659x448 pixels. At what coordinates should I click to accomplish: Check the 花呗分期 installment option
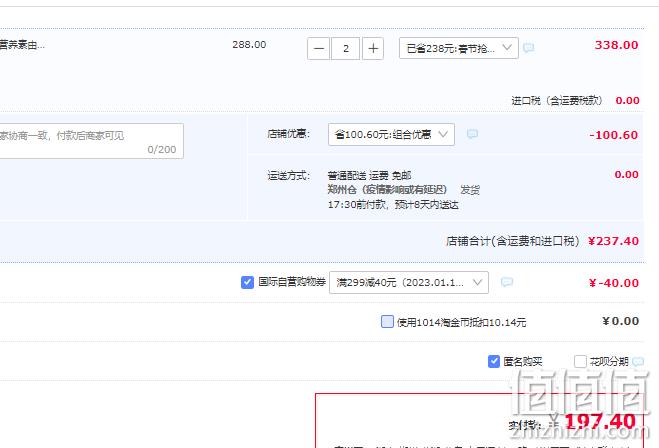(x=580, y=361)
